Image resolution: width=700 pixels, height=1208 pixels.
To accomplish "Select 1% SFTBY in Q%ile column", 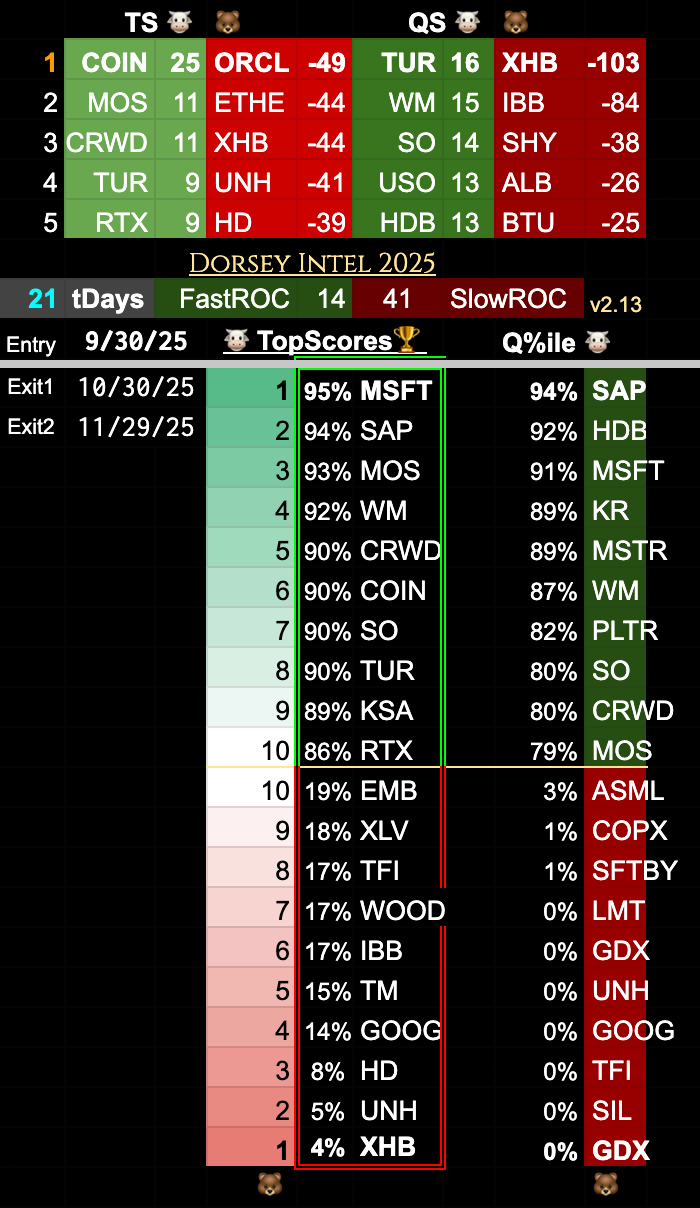I will pyautogui.click(x=610, y=871).
